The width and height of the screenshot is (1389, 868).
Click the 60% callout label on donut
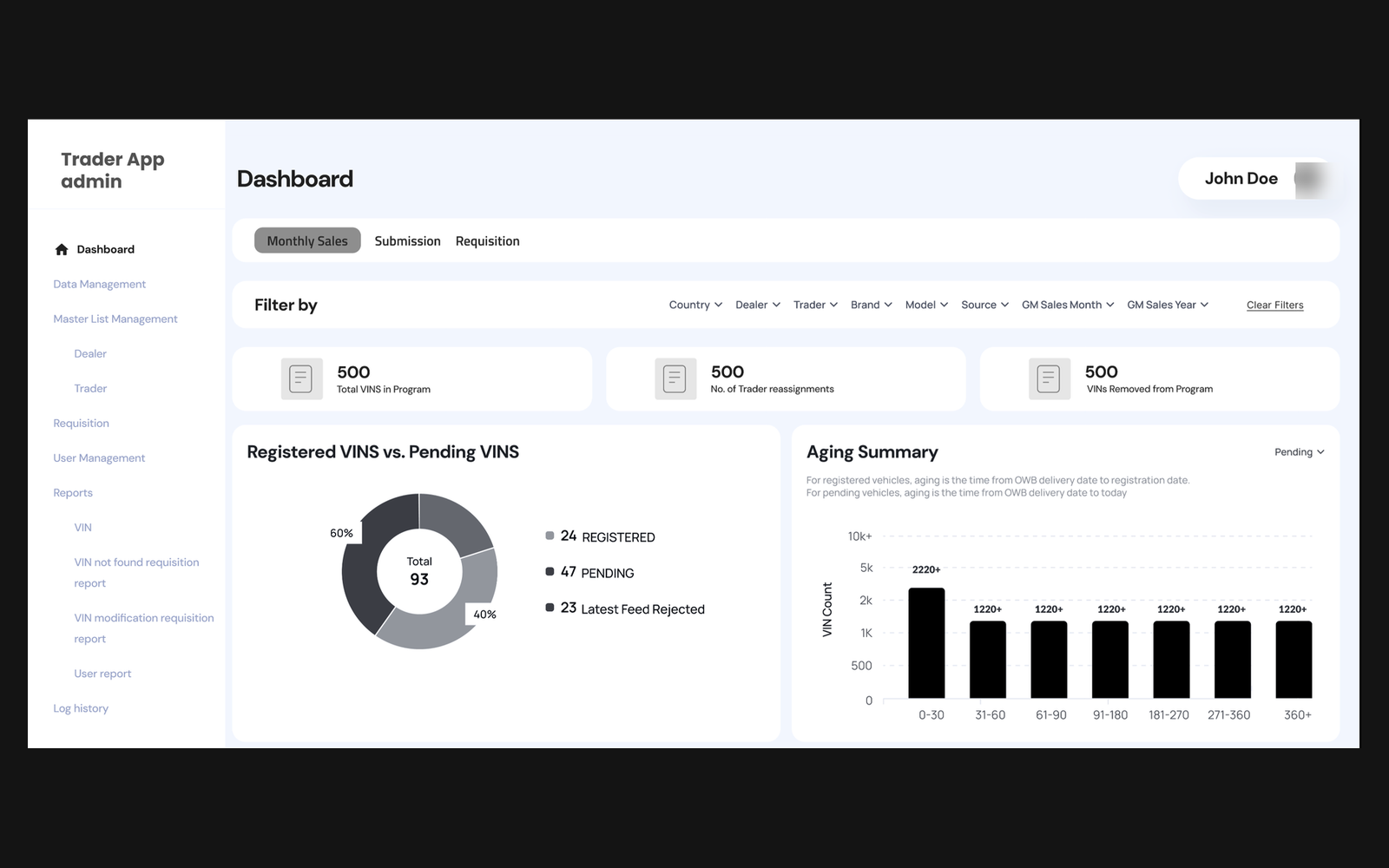point(342,533)
